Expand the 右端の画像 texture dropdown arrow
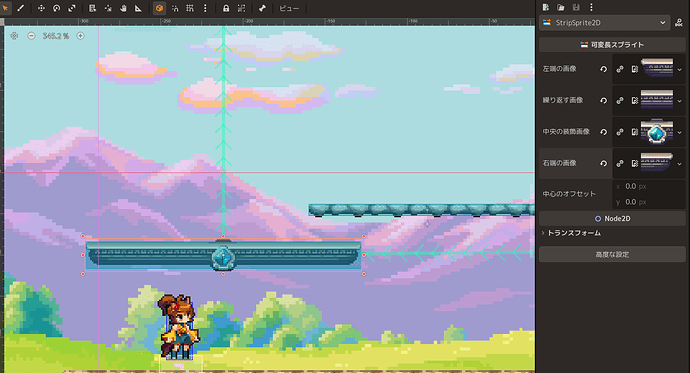This screenshot has width=690, height=373. (x=679, y=164)
